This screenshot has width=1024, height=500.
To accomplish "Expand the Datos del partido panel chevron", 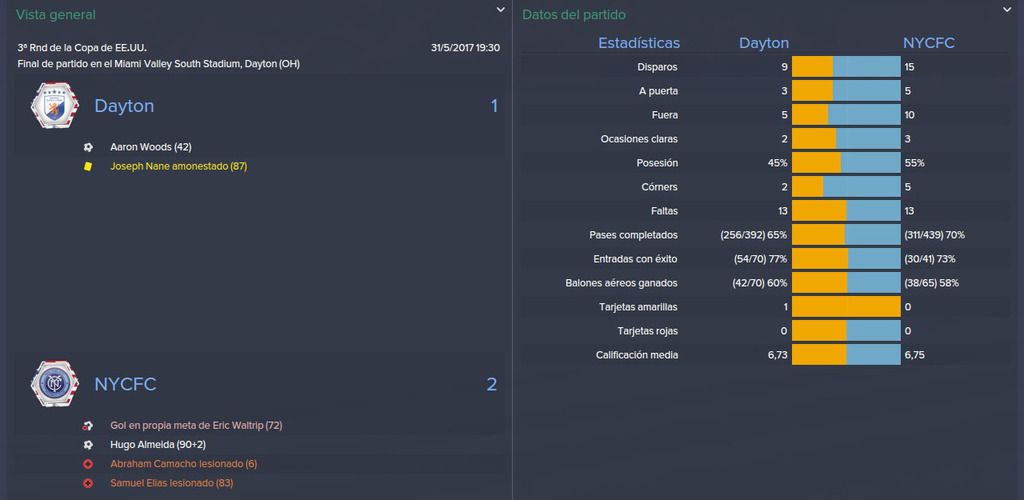I will (1006, 10).
